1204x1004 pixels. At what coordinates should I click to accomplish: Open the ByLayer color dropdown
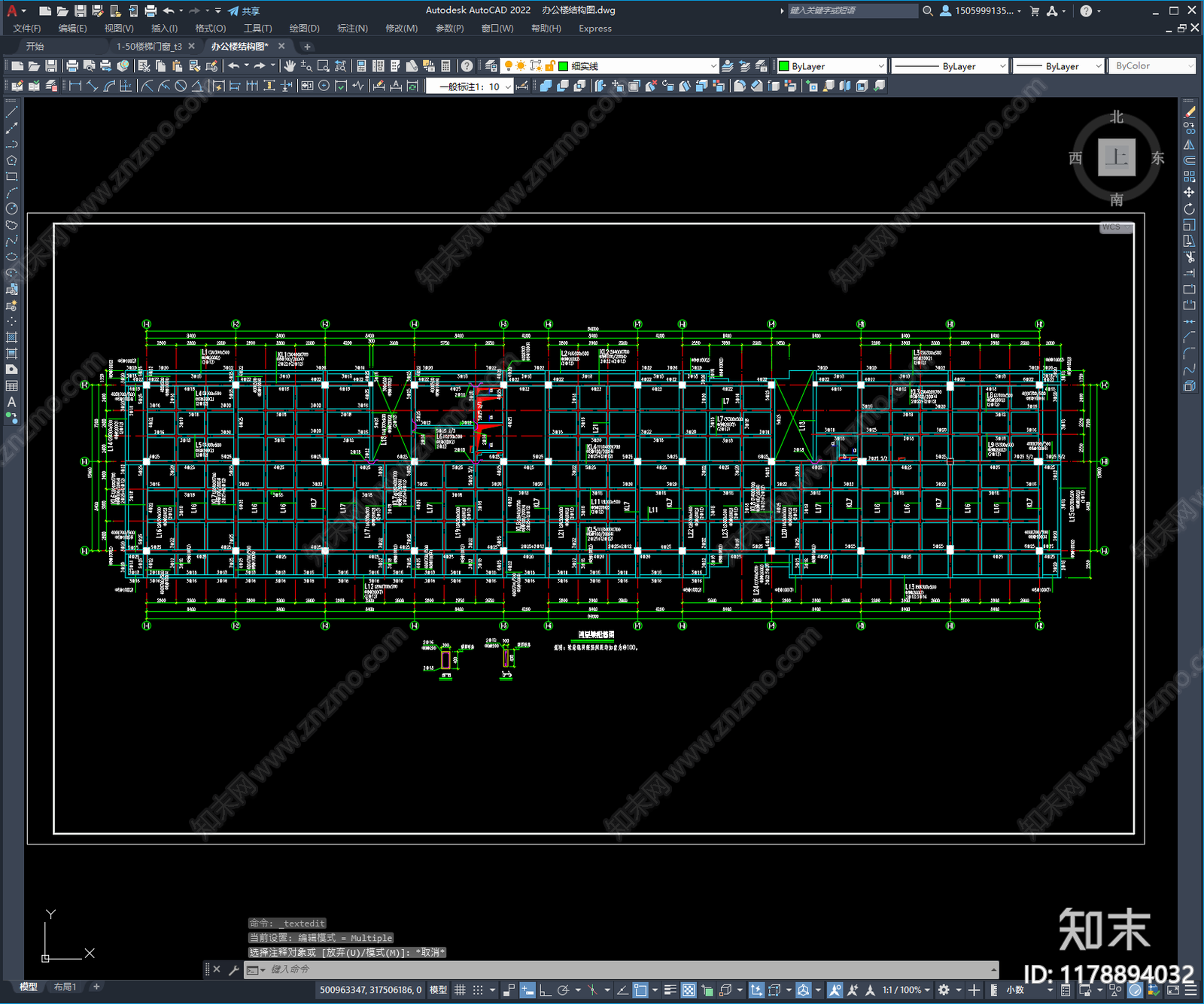tap(832, 66)
